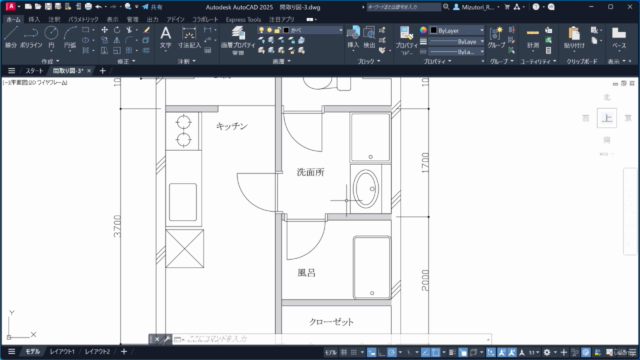Click the Group (グループ) icon
This screenshot has height=360, width=640.
[x=496, y=38]
